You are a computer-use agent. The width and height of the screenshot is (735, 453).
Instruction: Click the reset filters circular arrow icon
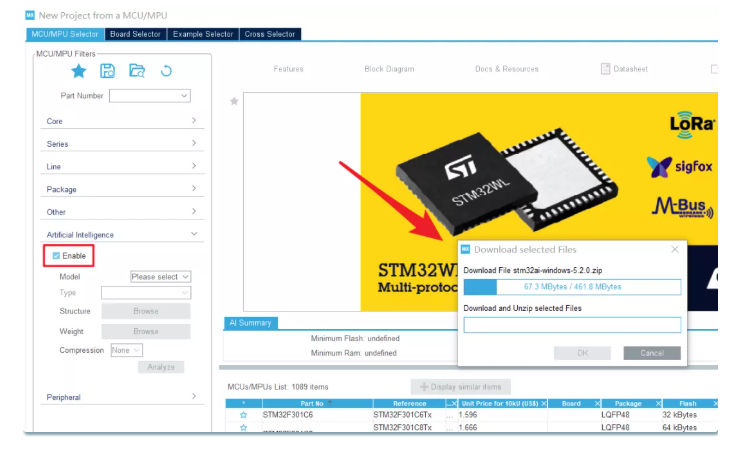[x=166, y=71]
